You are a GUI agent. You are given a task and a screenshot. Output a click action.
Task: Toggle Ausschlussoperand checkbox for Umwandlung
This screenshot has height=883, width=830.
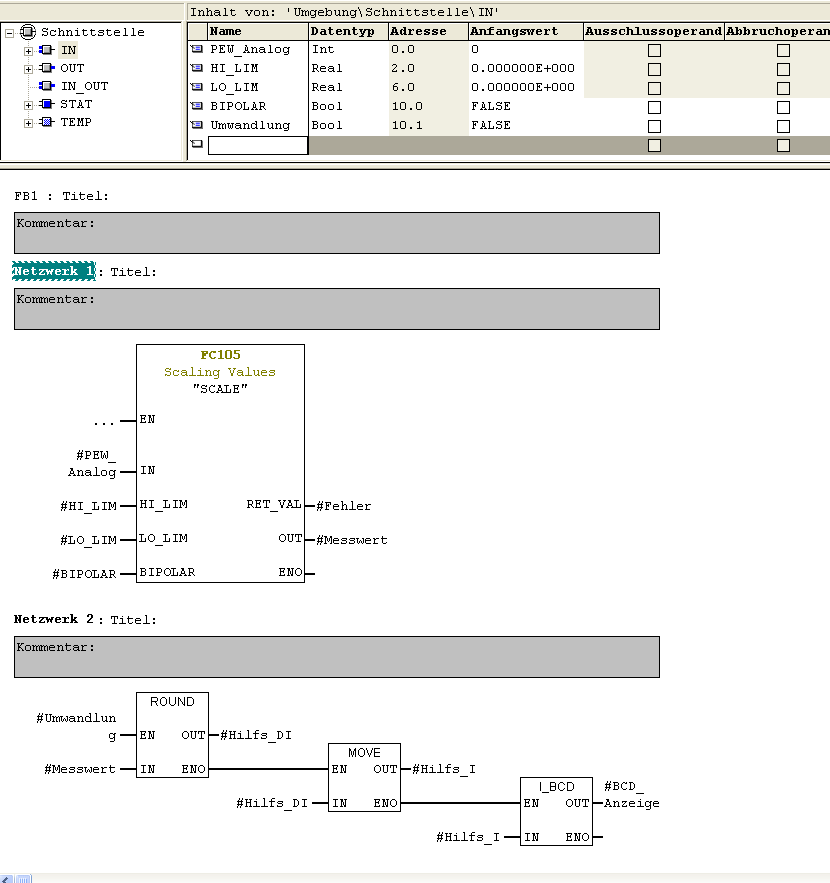pos(654,126)
